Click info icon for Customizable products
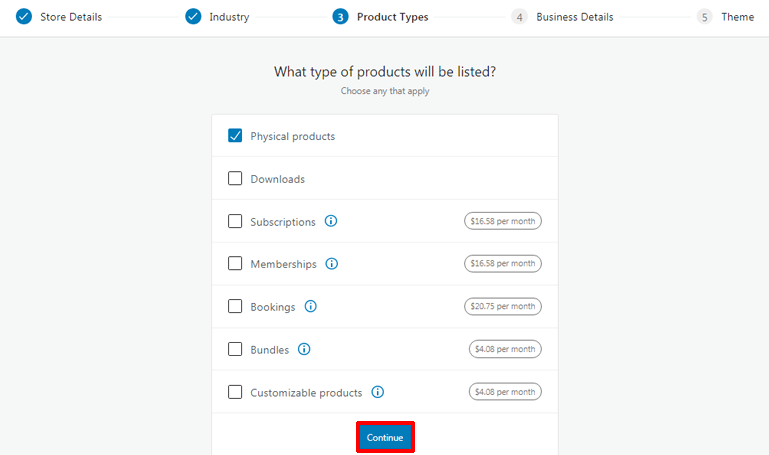Viewport: 769px width, 455px height. 378,392
